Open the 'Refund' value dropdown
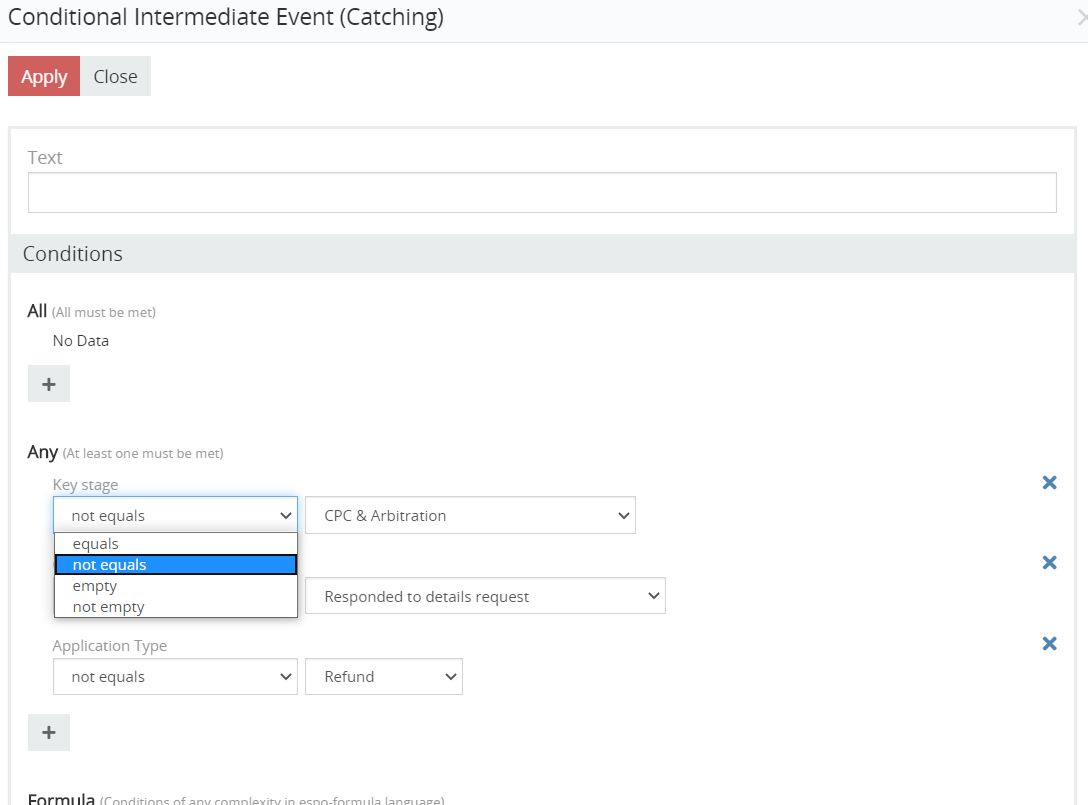The height and width of the screenshot is (805, 1088). point(383,677)
